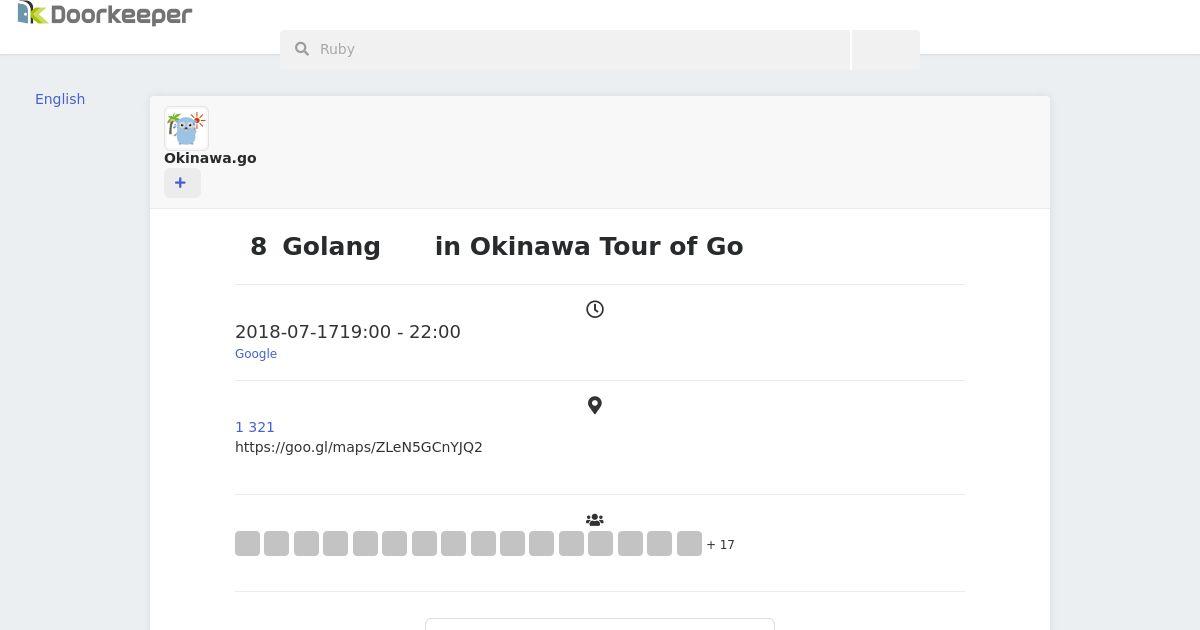Click the fifth participant avatar
The height and width of the screenshot is (630, 1200).
coord(365,544)
